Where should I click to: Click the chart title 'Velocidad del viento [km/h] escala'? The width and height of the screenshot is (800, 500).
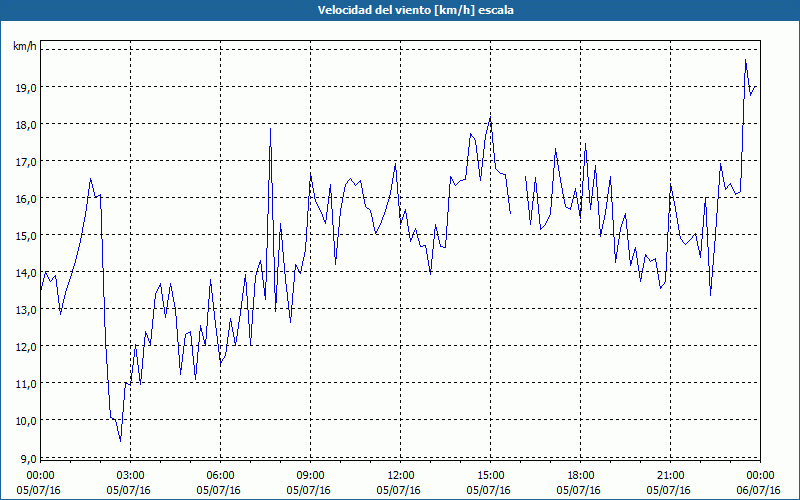[415, 10]
